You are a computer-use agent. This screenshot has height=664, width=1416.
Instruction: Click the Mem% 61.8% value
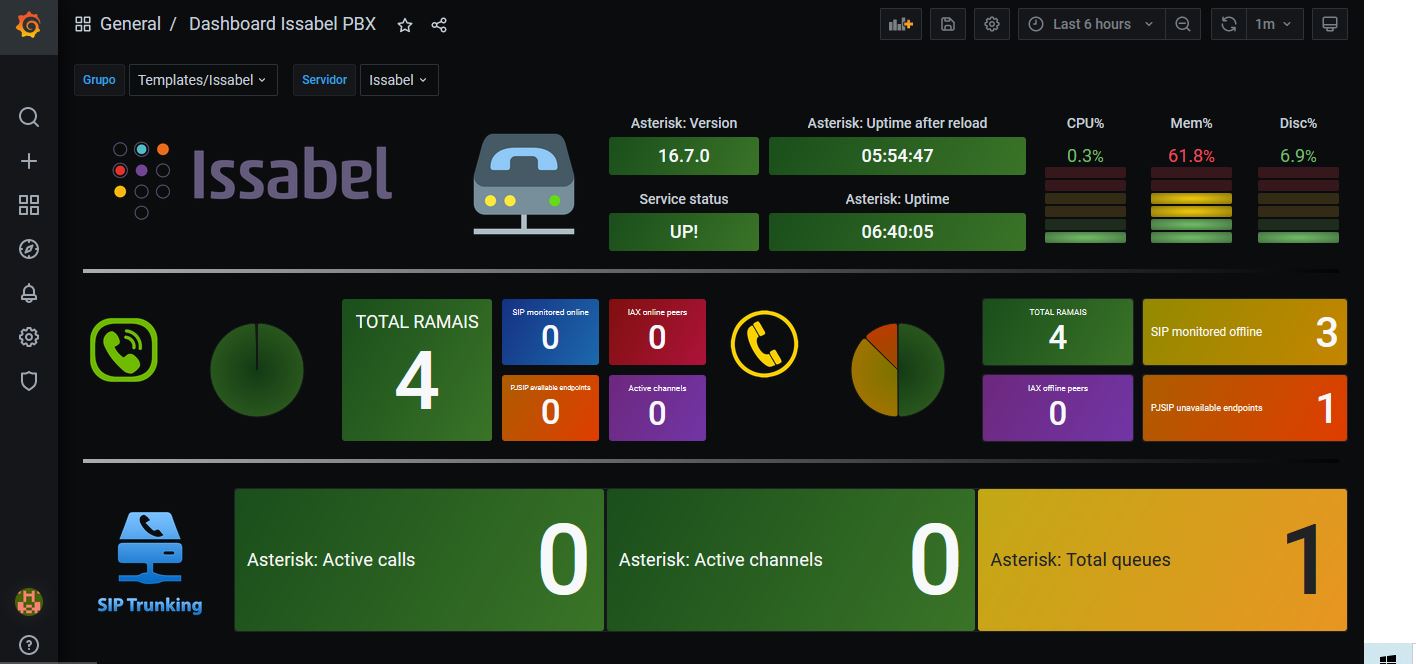click(1191, 156)
